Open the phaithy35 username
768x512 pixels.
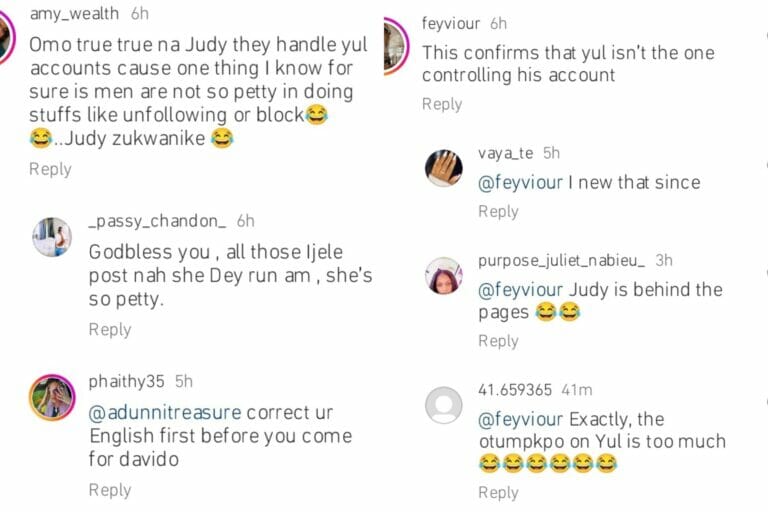point(126,381)
